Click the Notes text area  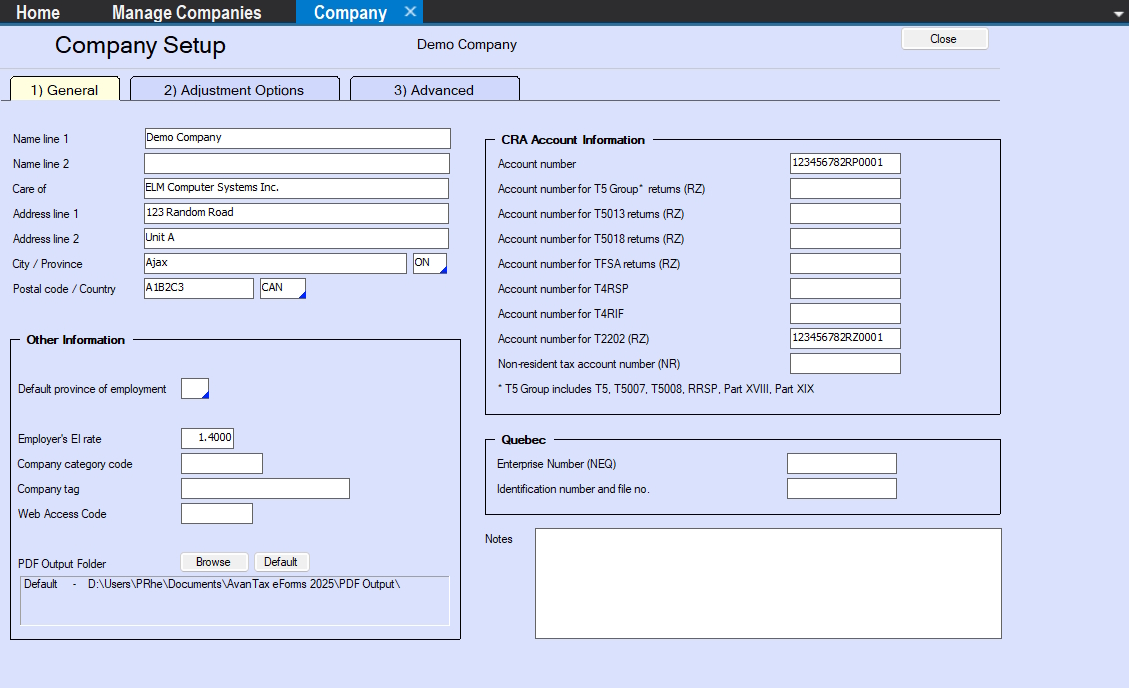pyautogui.click(x=768, y=583)
